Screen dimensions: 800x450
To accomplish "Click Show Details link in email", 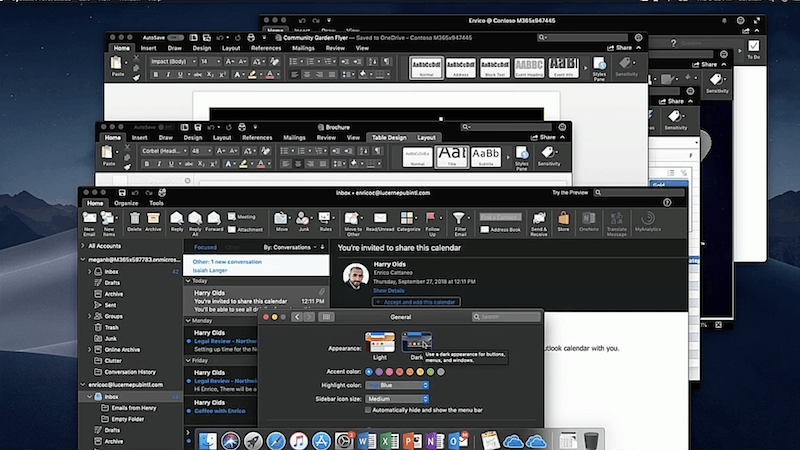I will [388, 291].
